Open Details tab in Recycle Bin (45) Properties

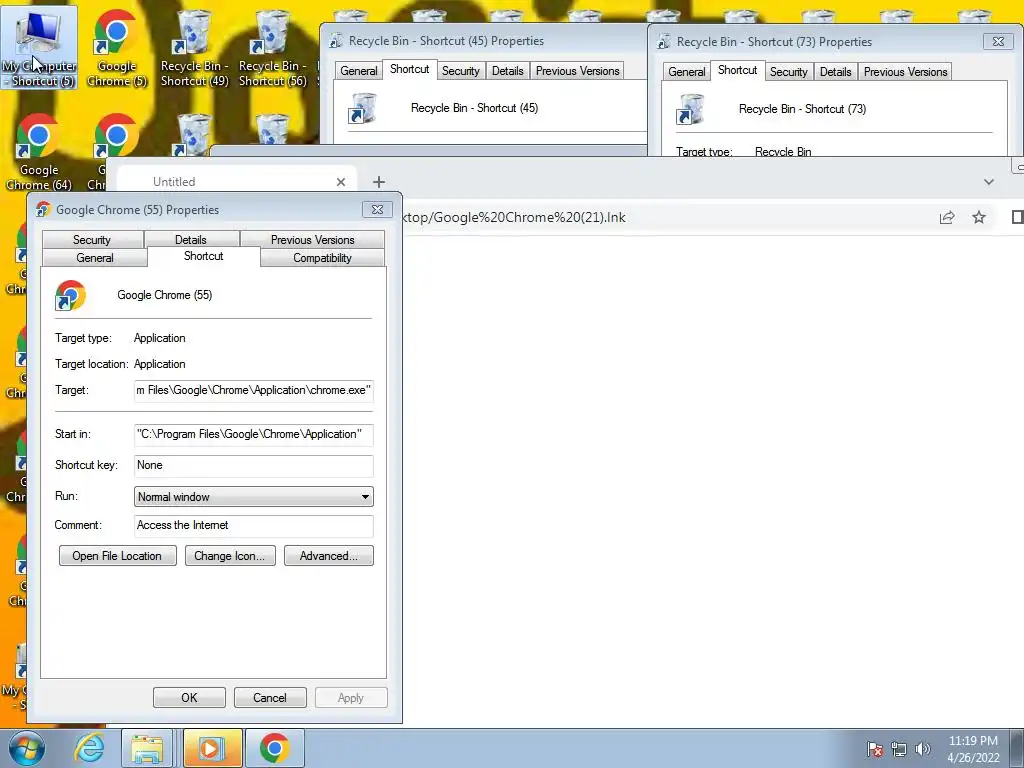click(x=507, y=71)
